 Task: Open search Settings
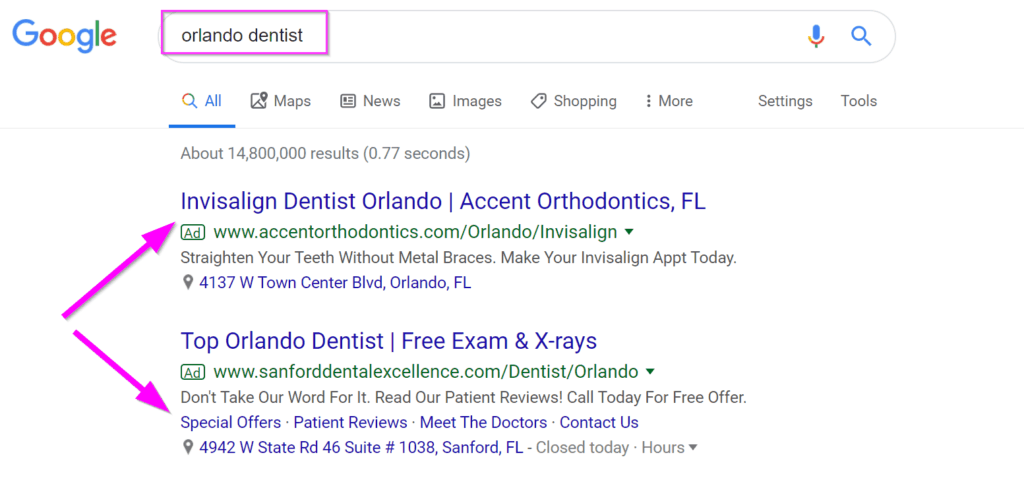click(x=785, y=101)
